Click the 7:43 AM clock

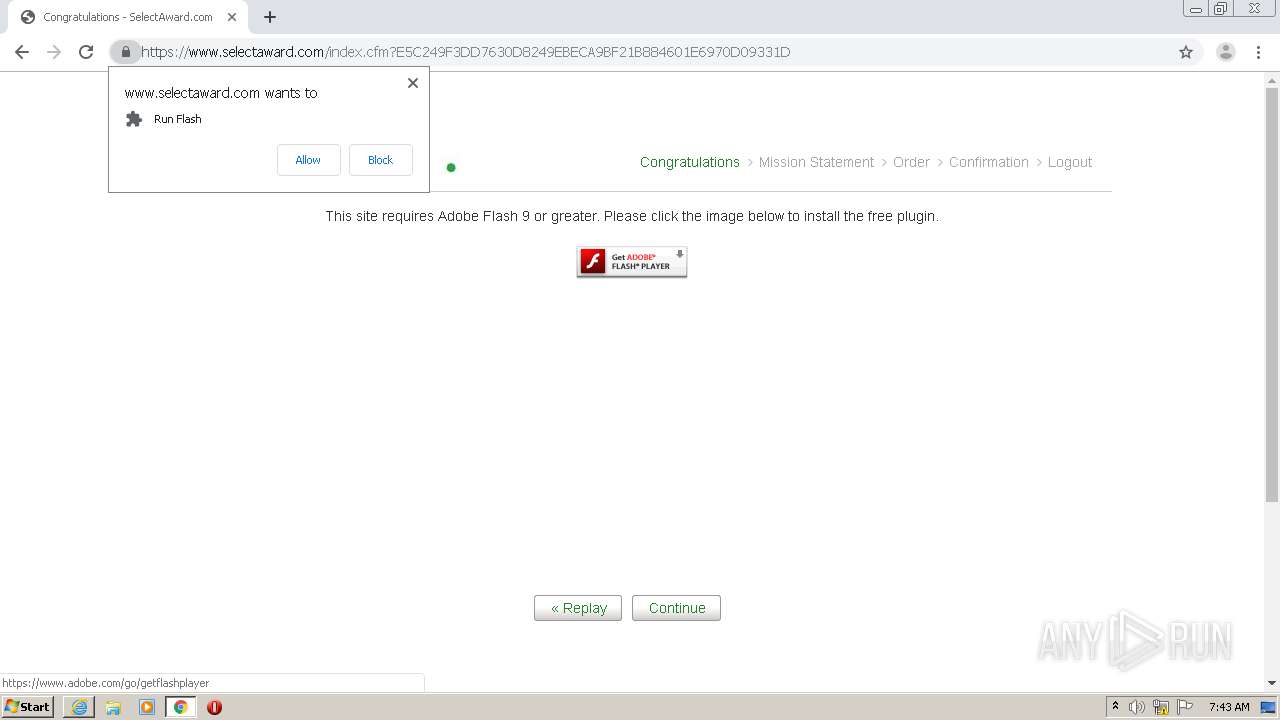[1229, 707]
